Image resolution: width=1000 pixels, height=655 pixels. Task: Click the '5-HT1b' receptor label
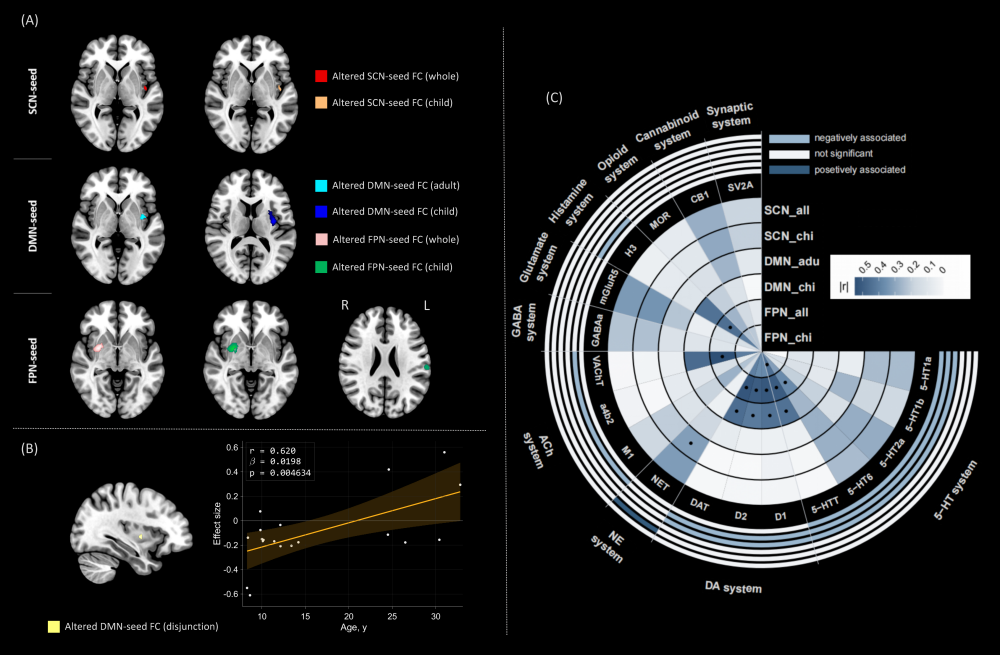coord(915,415)
